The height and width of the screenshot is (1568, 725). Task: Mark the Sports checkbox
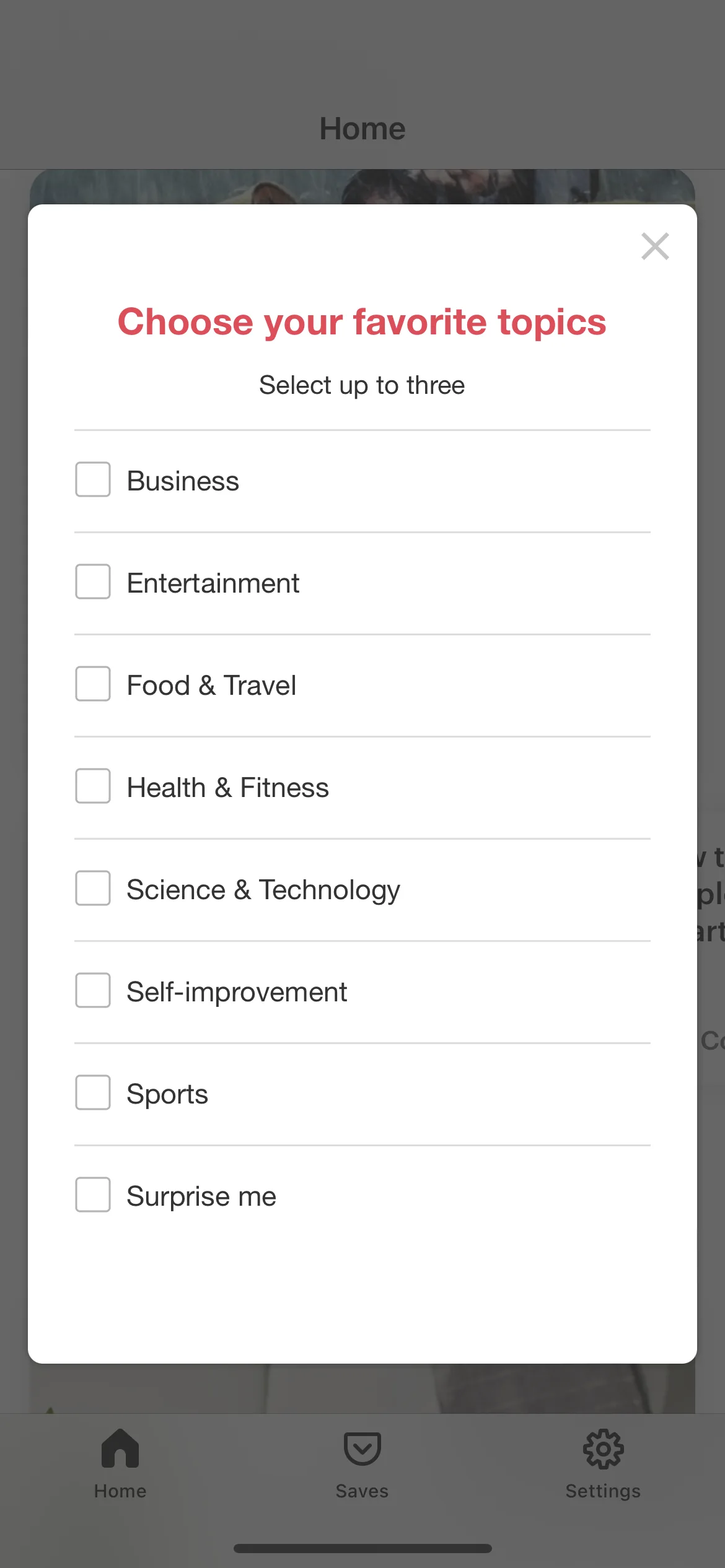93,1092
